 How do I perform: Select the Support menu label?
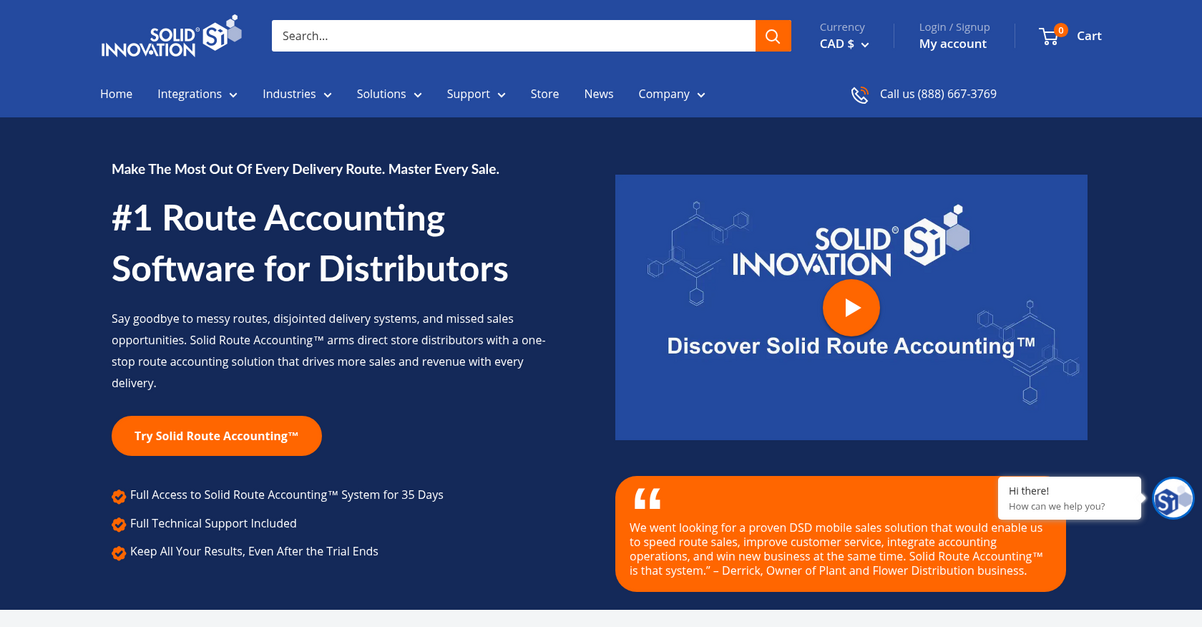468,94
